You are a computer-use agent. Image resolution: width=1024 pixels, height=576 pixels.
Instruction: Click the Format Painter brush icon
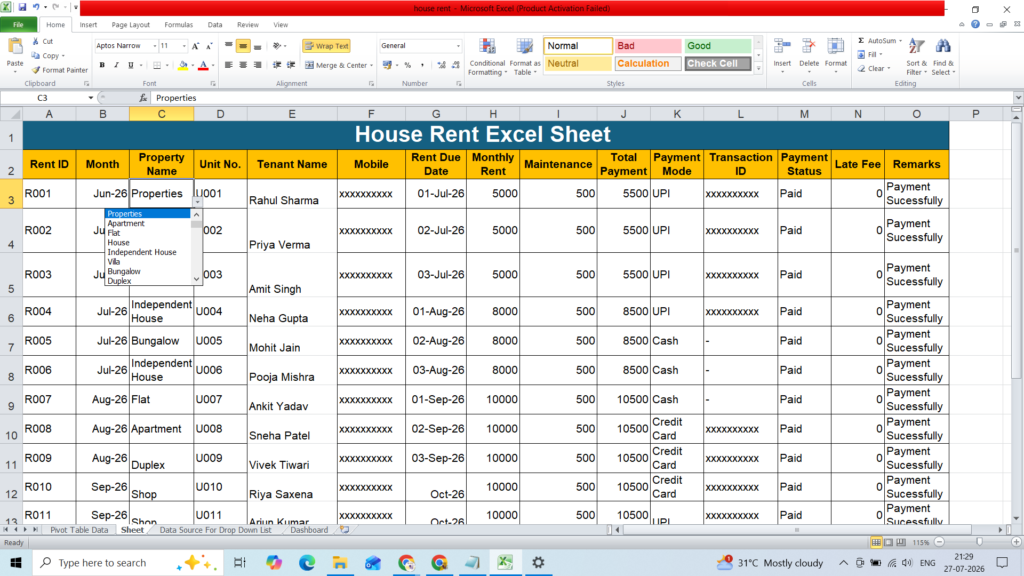click(x=36, y=70)
